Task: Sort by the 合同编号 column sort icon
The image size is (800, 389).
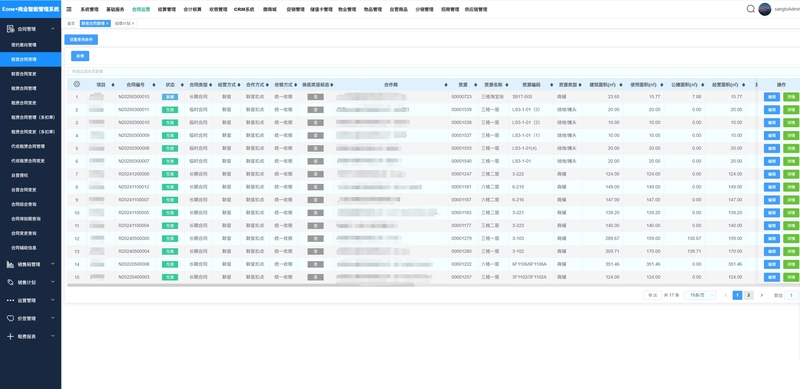Action: point(154,85)
